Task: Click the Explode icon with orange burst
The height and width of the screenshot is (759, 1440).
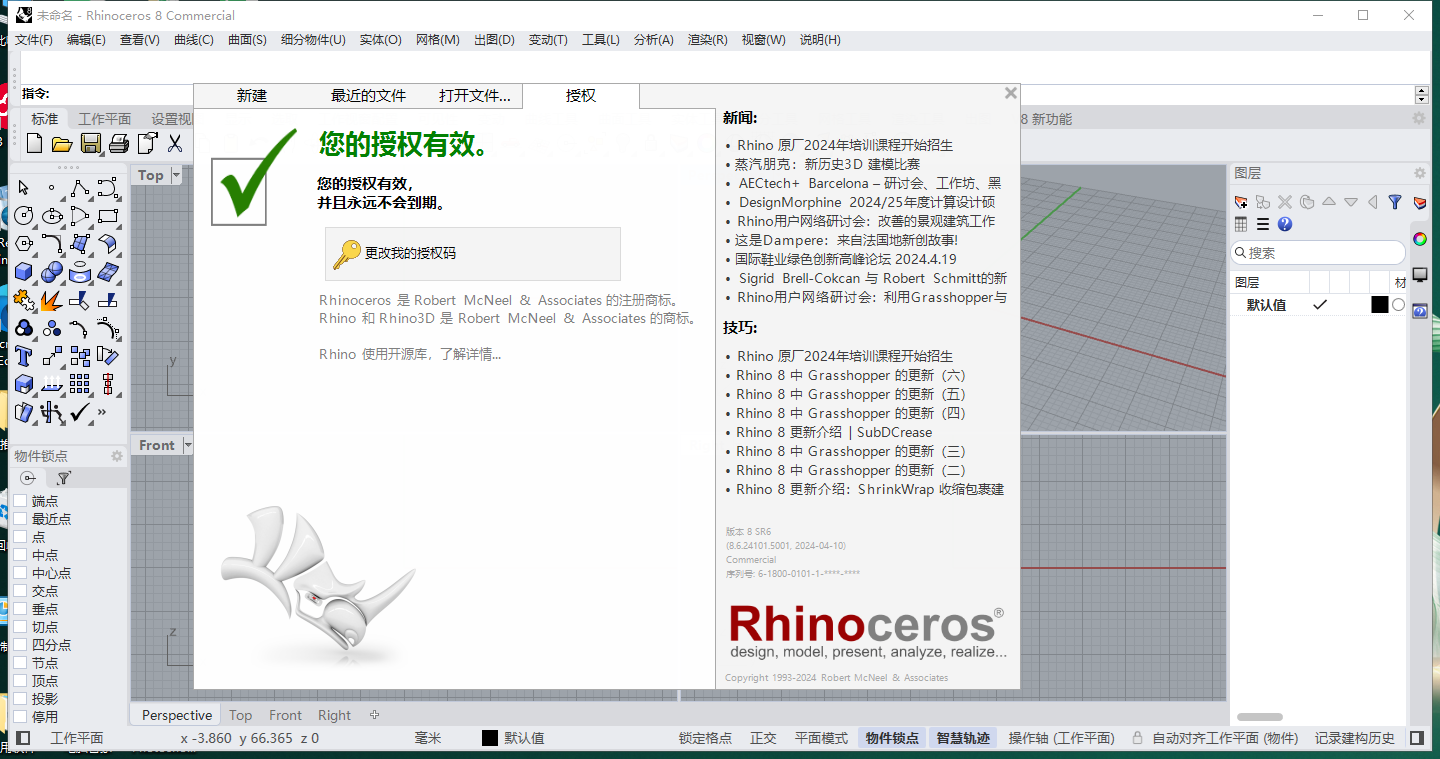Action: [x=52, y=300]
